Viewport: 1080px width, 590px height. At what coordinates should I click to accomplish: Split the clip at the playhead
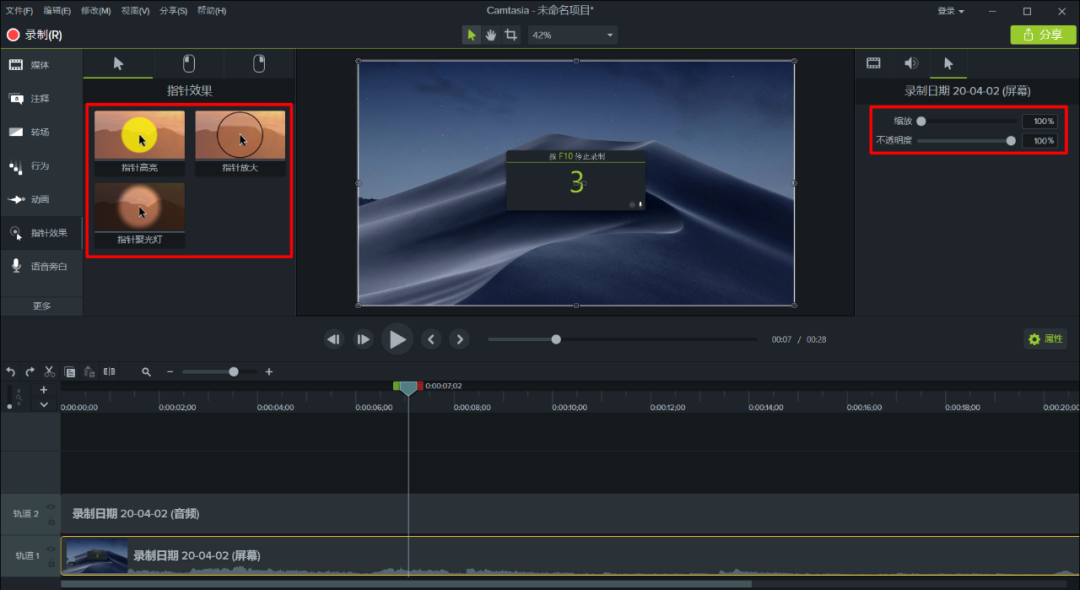coord(109,372)
